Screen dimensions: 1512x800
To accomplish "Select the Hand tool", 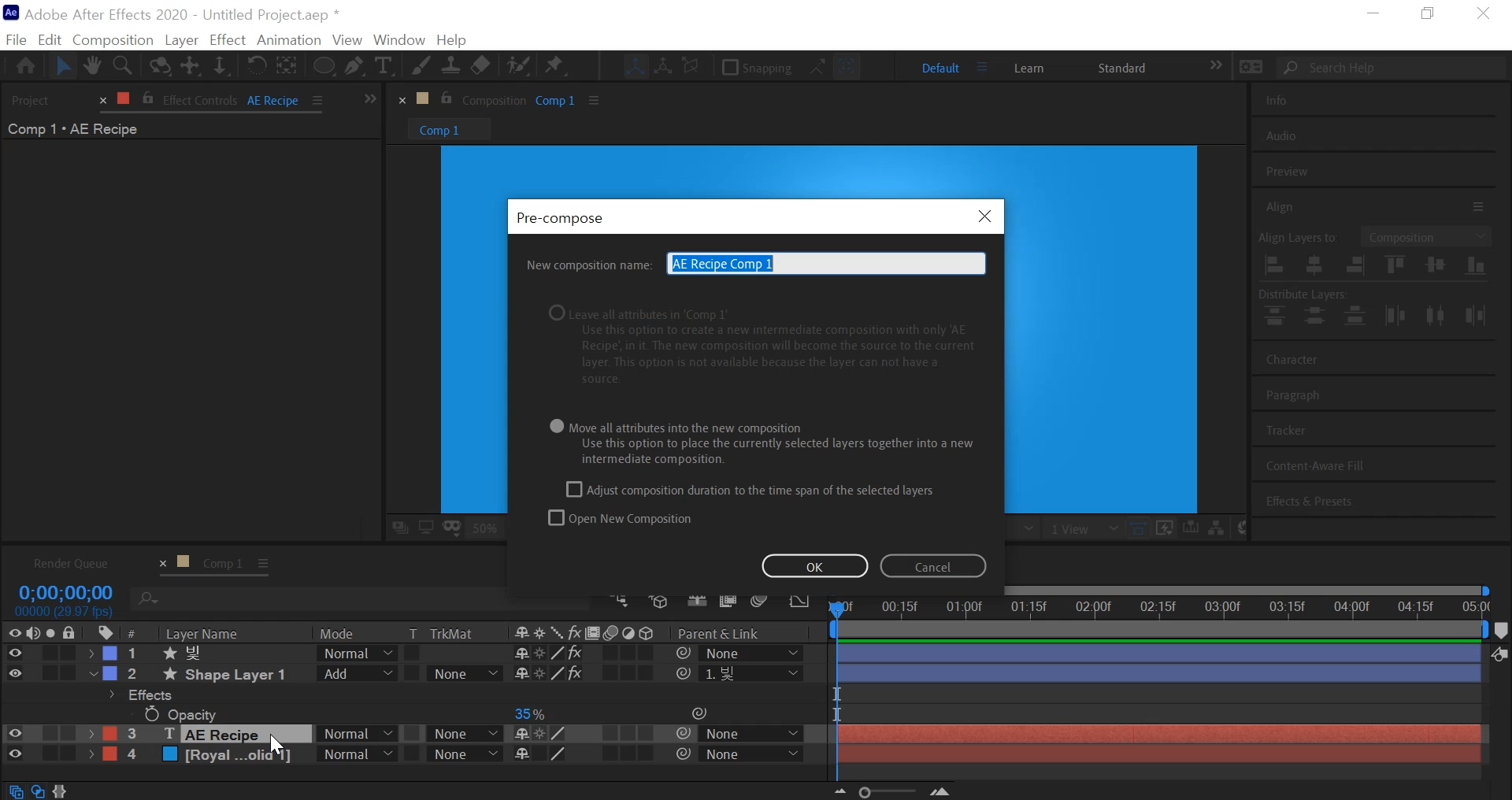I will (x=92, y=67).
